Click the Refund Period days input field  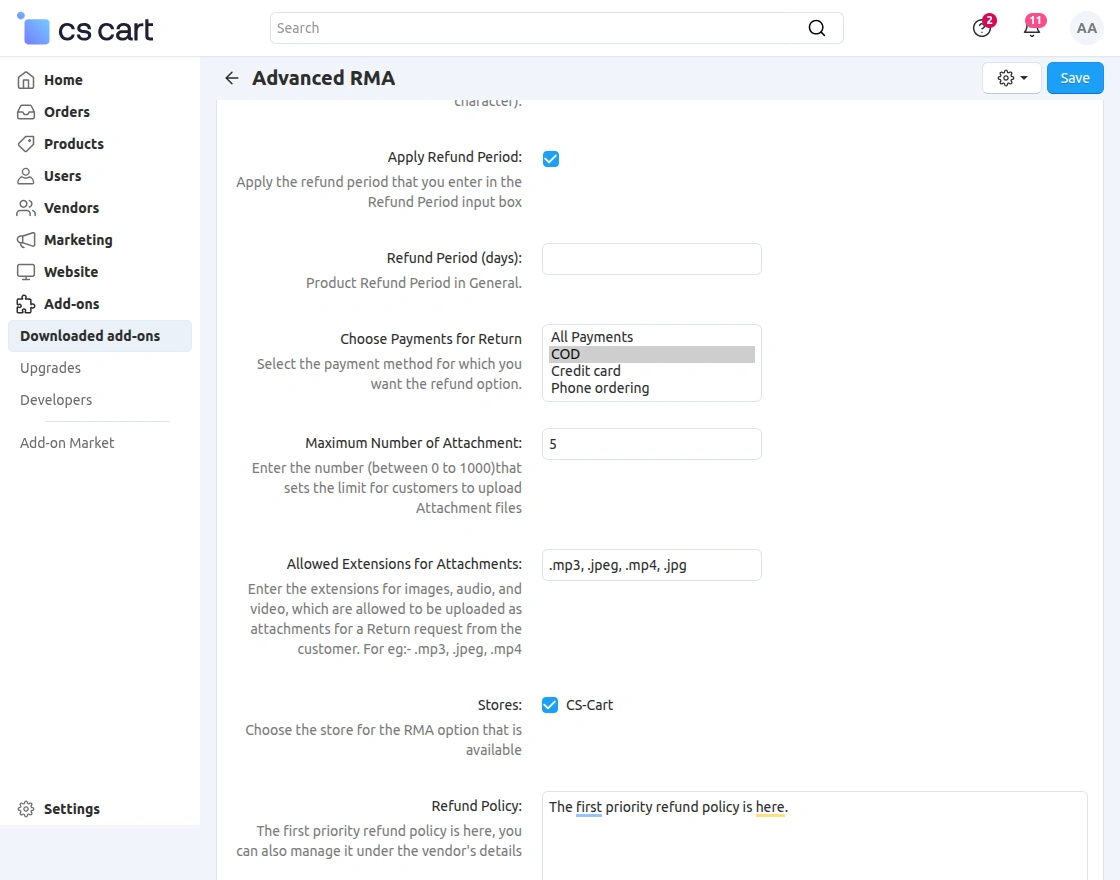pos(651,259)
